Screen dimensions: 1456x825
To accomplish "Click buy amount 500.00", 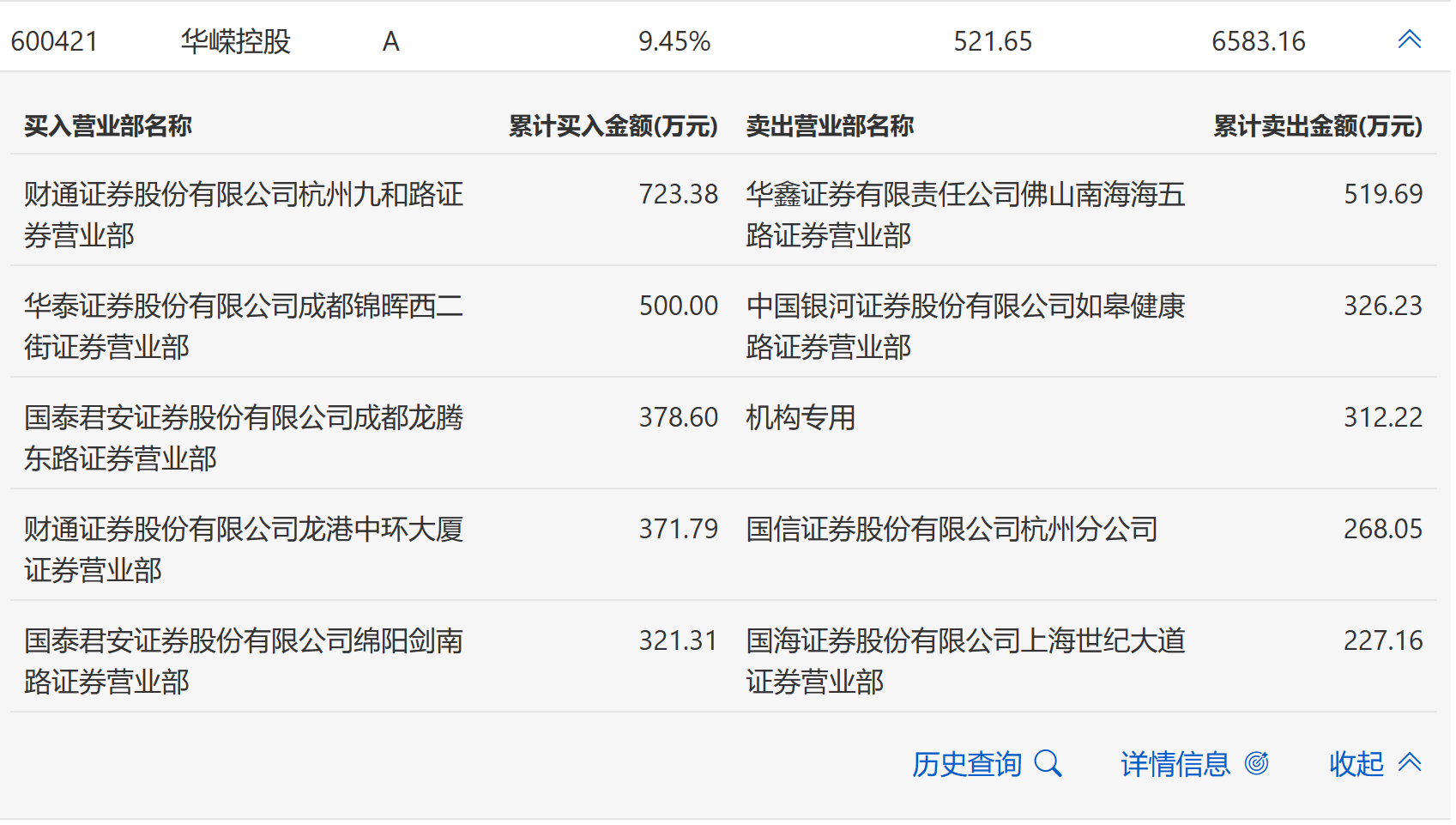I will point(678,306).
